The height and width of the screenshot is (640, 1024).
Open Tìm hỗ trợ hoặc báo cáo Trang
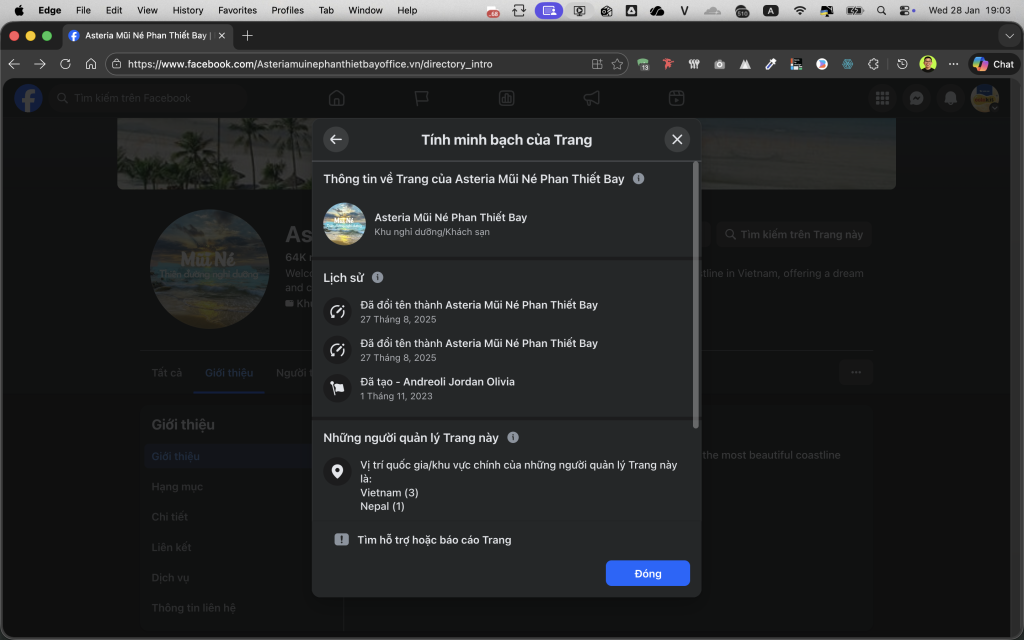(434, 540)
